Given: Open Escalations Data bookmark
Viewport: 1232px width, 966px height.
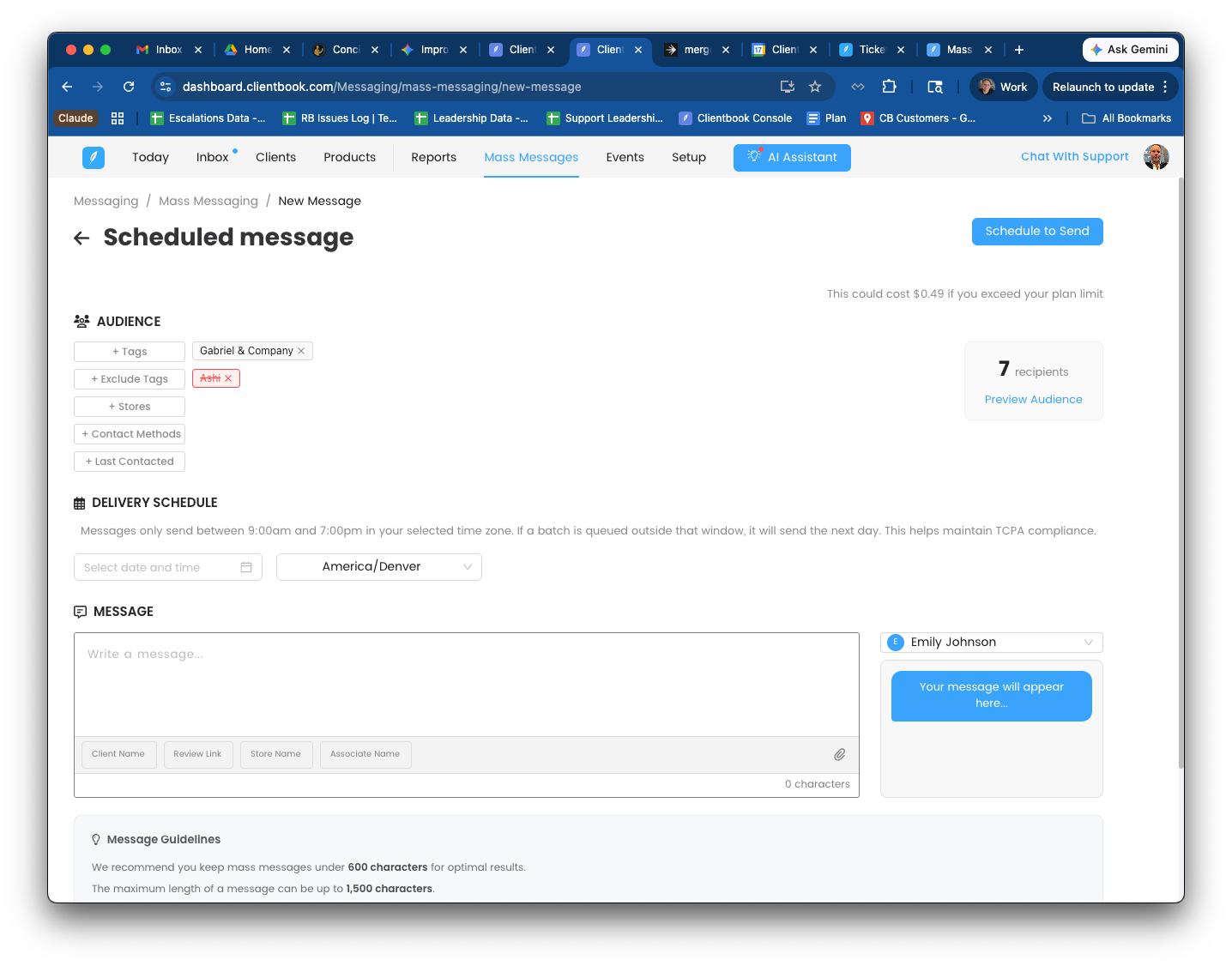Looking at the screenshot, I should pyautogui.click(x=208, y=118).
